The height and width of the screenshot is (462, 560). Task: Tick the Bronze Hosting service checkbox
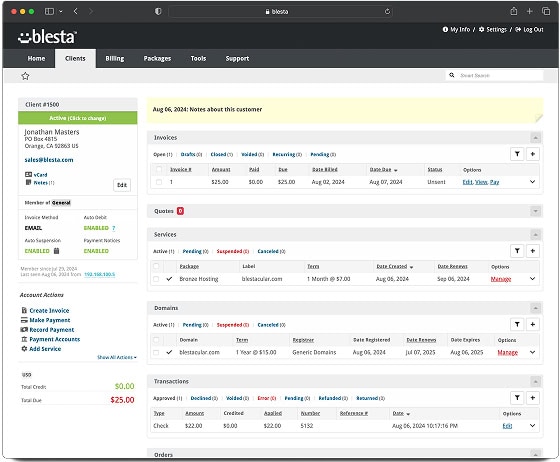click(156, 279)
